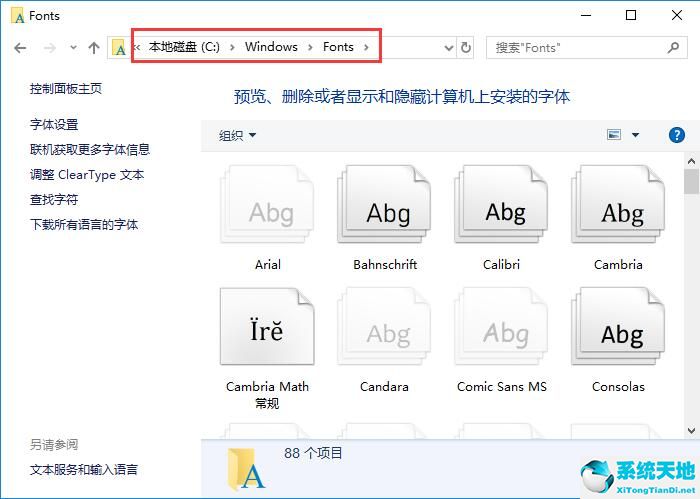Select 本地磁盘 (C:) in the breadcrumb
This screenshot has height=499, width=700.
click(184, 47)
